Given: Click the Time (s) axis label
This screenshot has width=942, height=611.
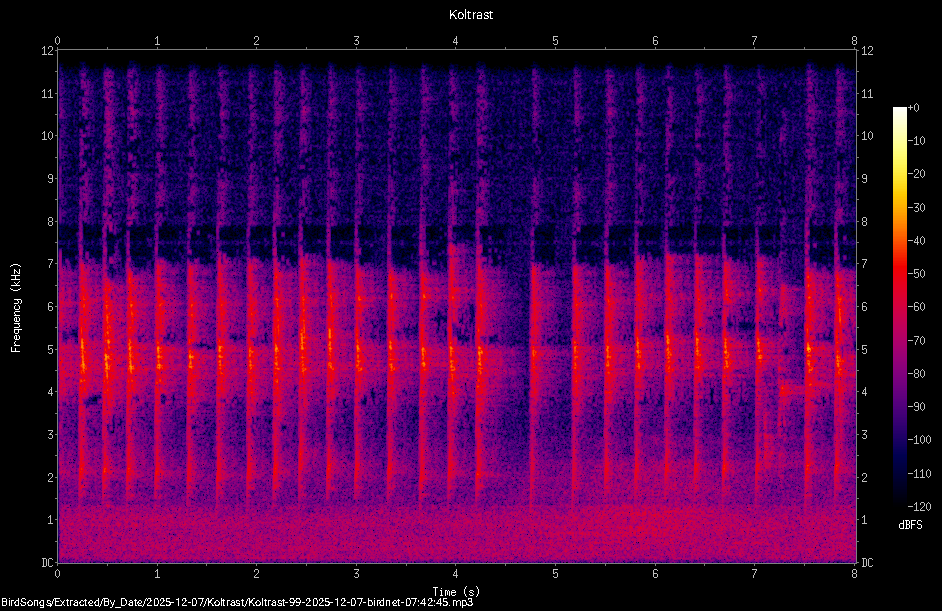Looking at the screenshot, I should (x=456, y=592).
